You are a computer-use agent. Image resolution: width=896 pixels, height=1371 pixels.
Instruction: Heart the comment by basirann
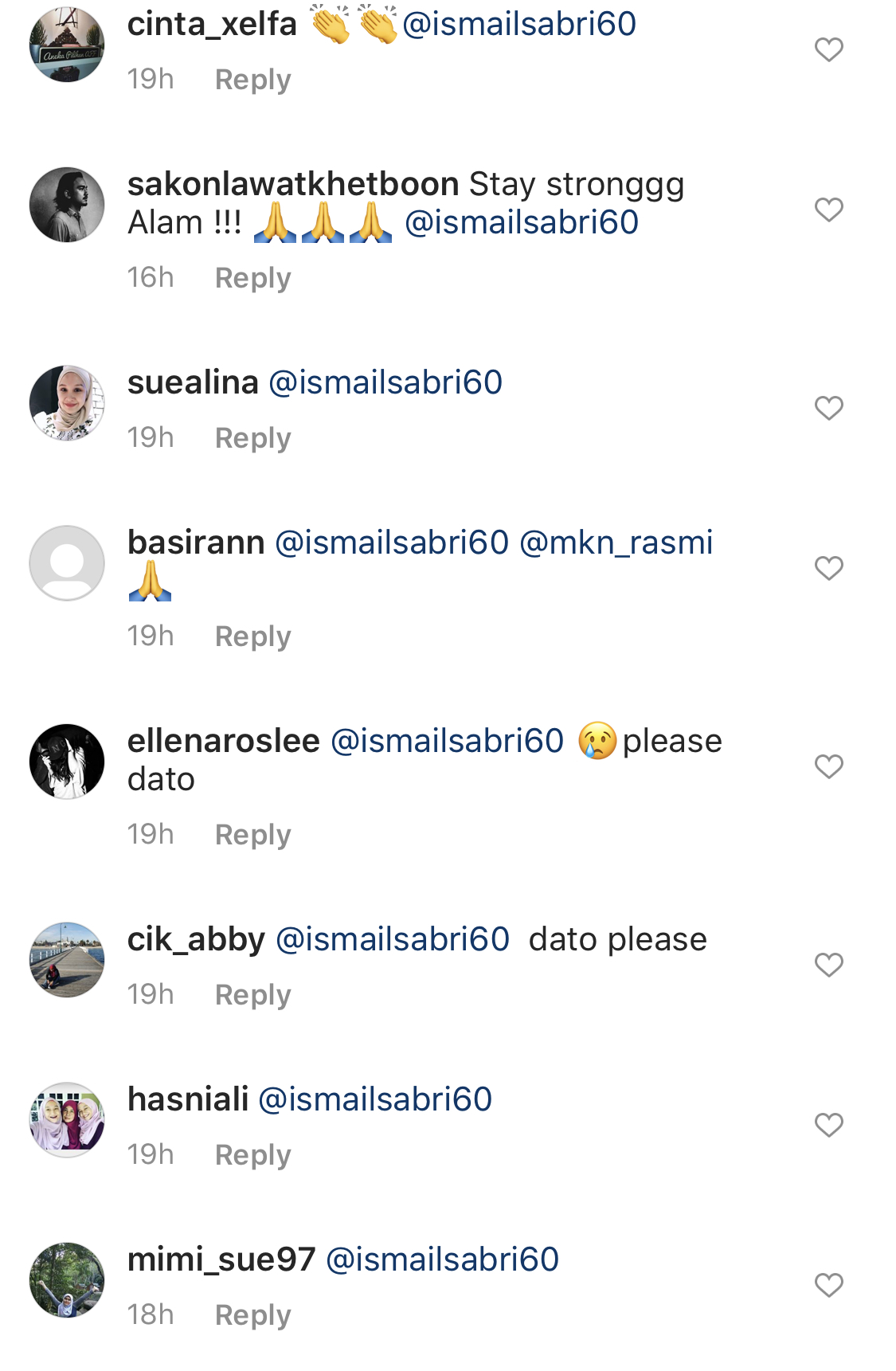pyautogui.click(x=828, y=568)
